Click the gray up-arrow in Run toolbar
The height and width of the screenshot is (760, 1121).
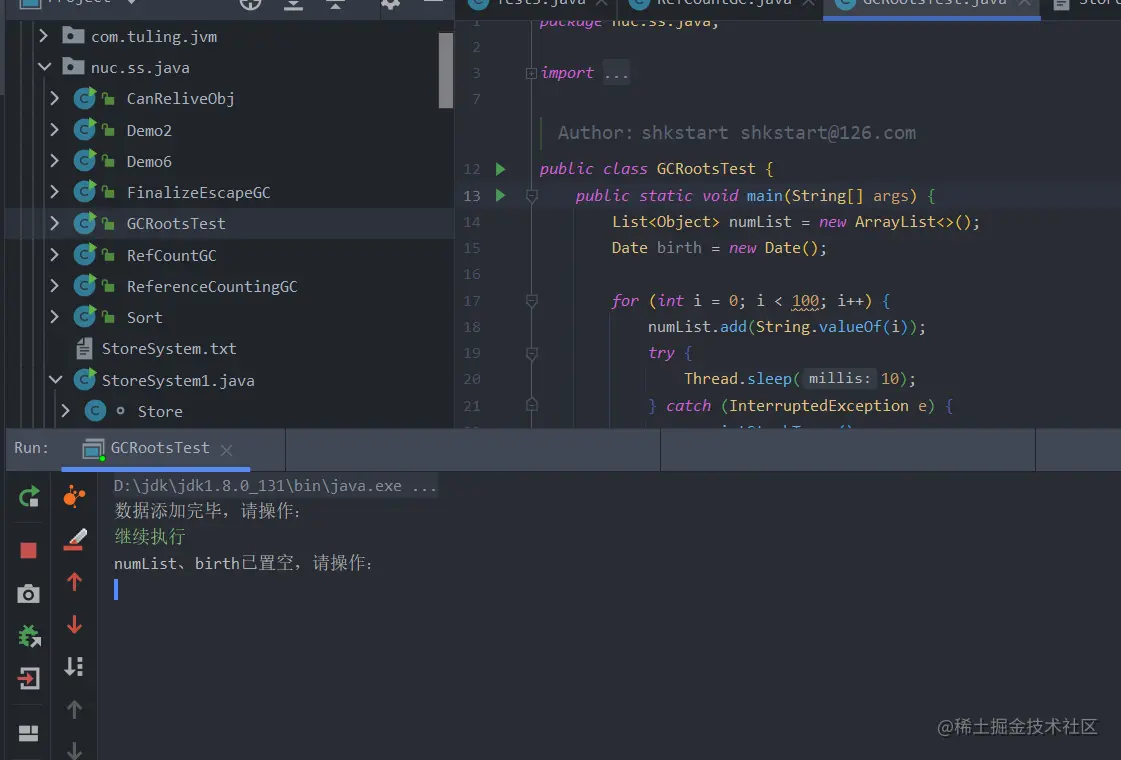coord(74,709)
